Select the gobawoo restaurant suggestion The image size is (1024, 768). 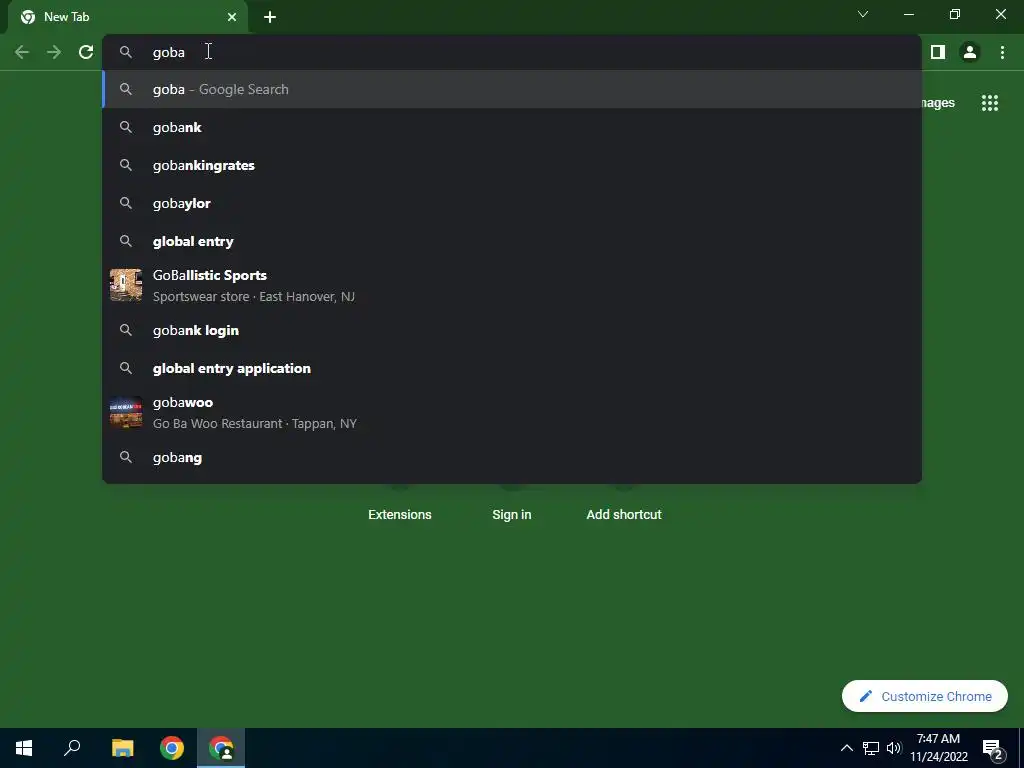[x=512, y=413]
